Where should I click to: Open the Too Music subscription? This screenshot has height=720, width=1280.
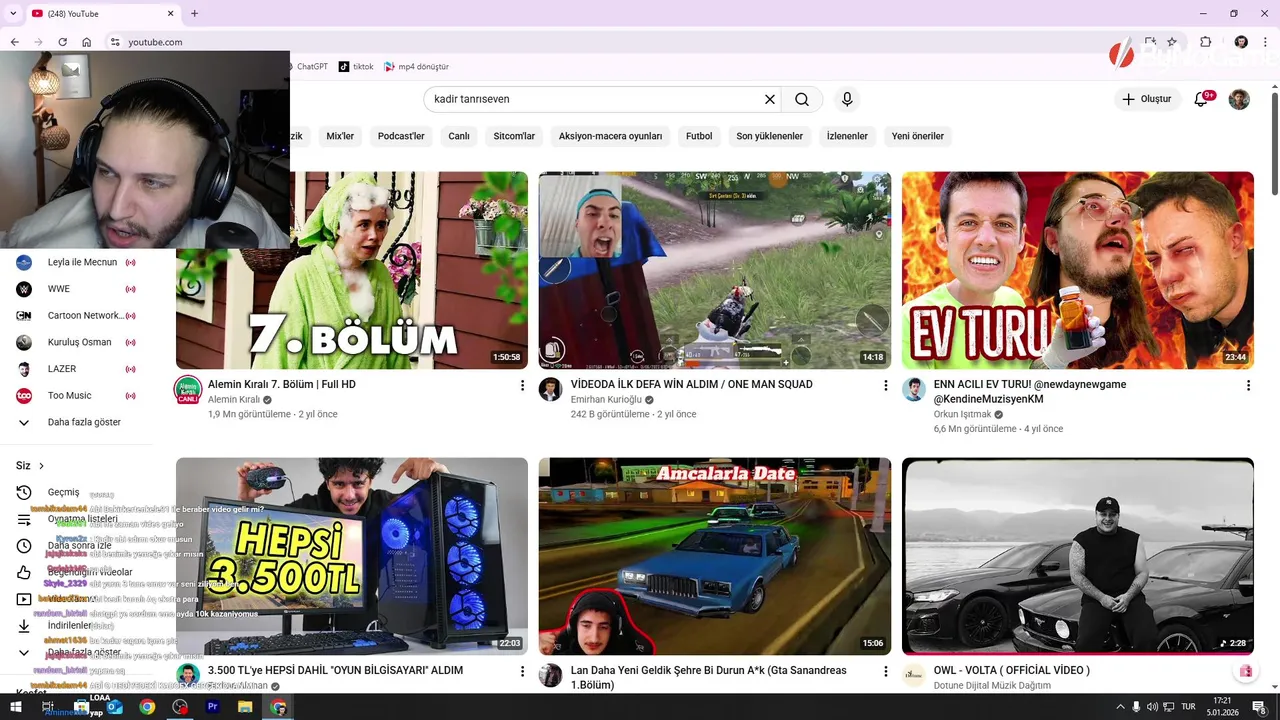(76, 396)
